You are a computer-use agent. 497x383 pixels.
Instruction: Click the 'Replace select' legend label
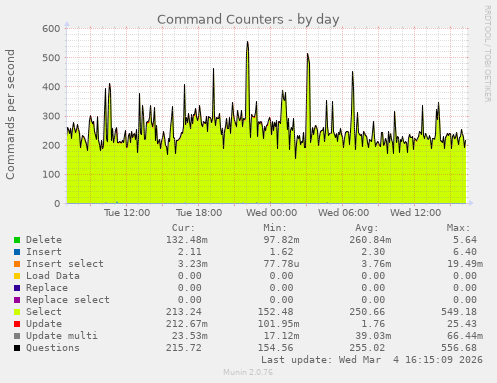pos(68,300)
